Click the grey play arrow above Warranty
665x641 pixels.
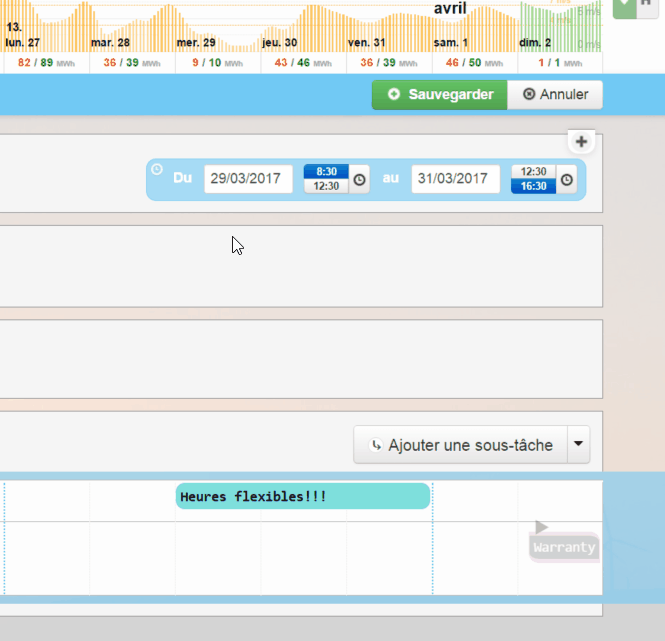(541, 527)
